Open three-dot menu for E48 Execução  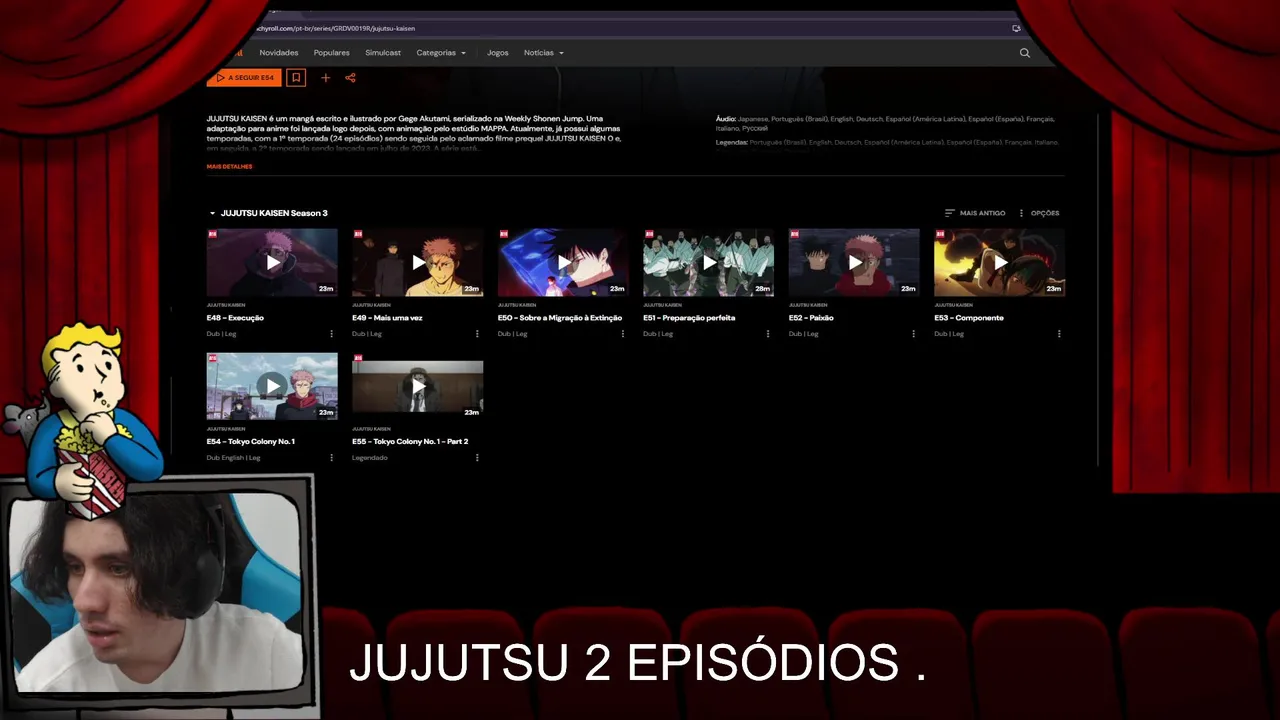pos(331,334)
